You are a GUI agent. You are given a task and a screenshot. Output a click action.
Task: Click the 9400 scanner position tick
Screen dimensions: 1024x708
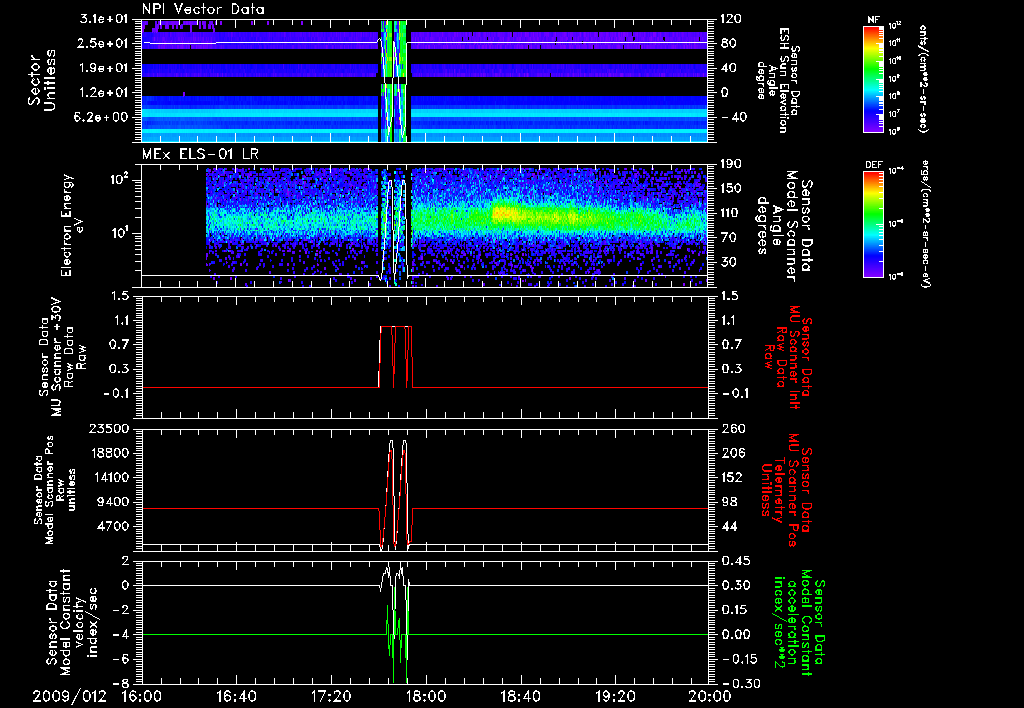[114, 502]
